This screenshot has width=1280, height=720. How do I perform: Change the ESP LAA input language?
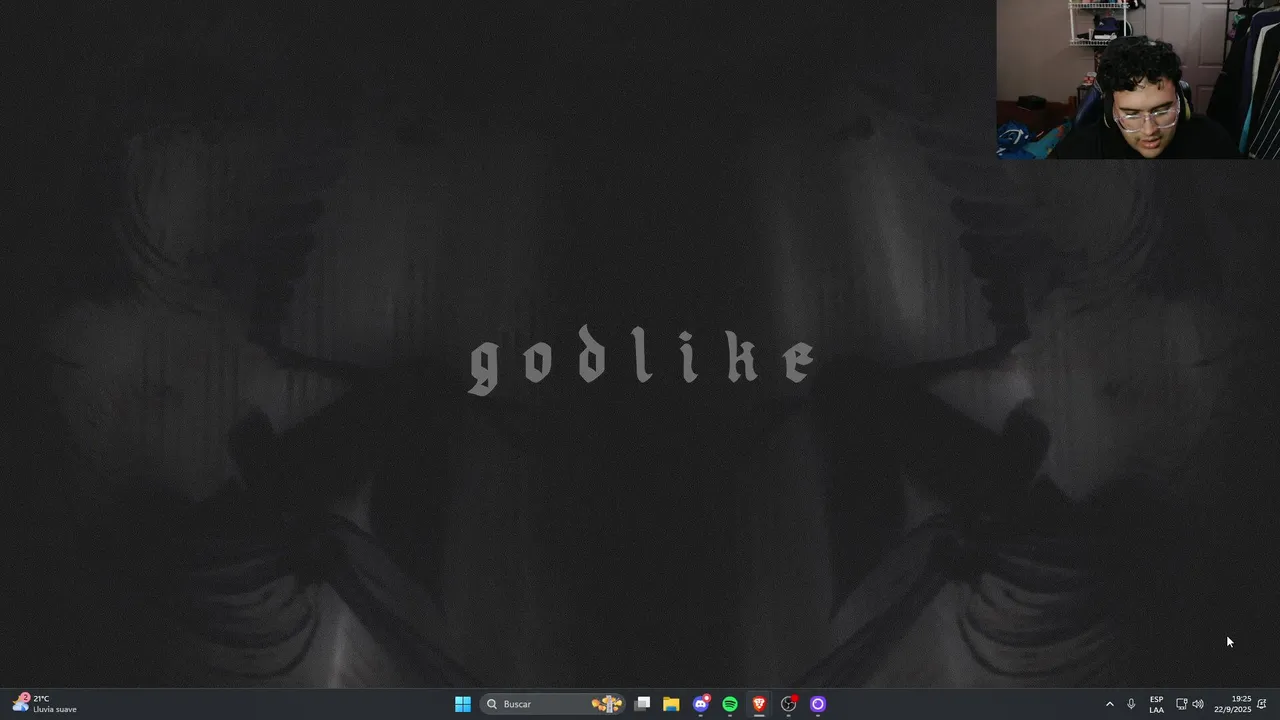click(x=1156, y=704)
